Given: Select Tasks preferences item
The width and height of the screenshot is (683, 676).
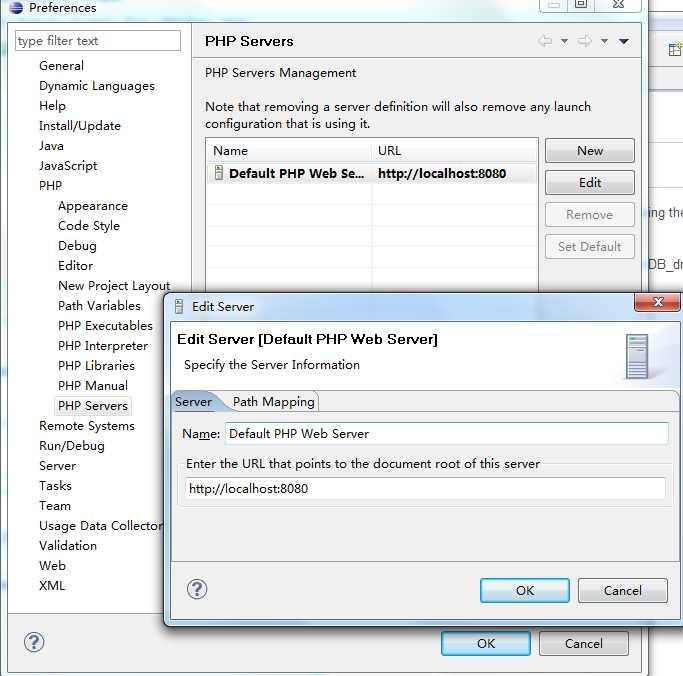Looking at the screenshot, I should (x=55, y=486).
